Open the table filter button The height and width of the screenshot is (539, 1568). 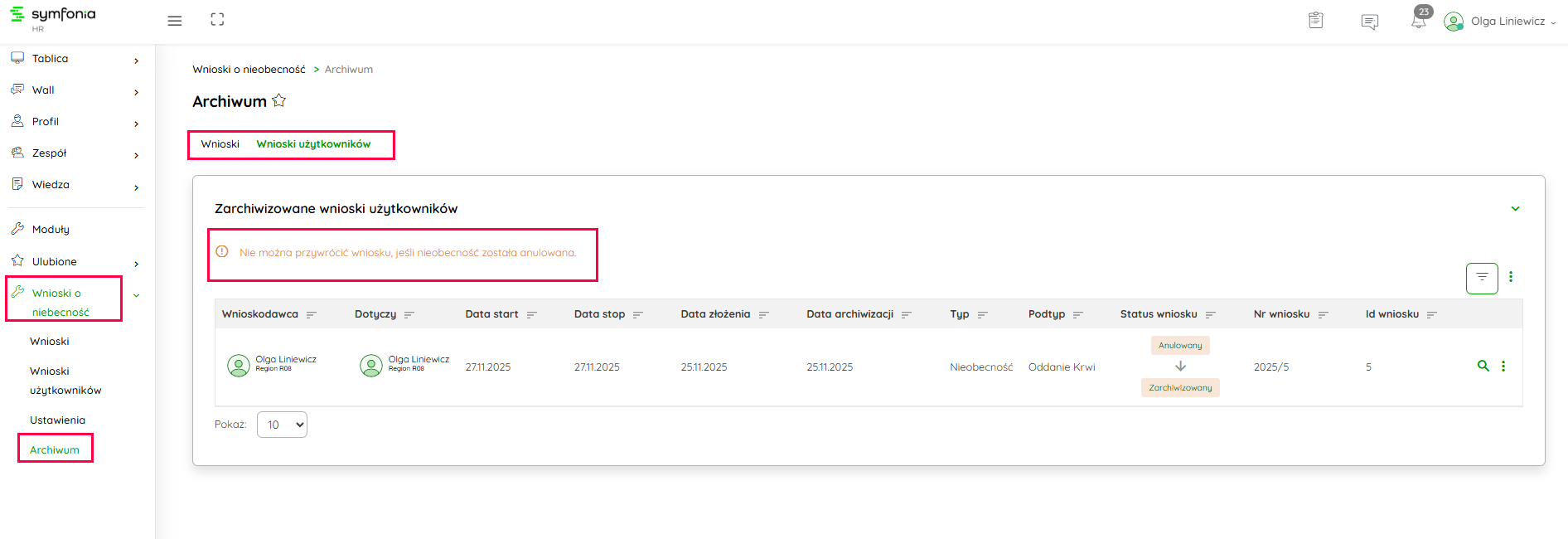point(1482,278)
